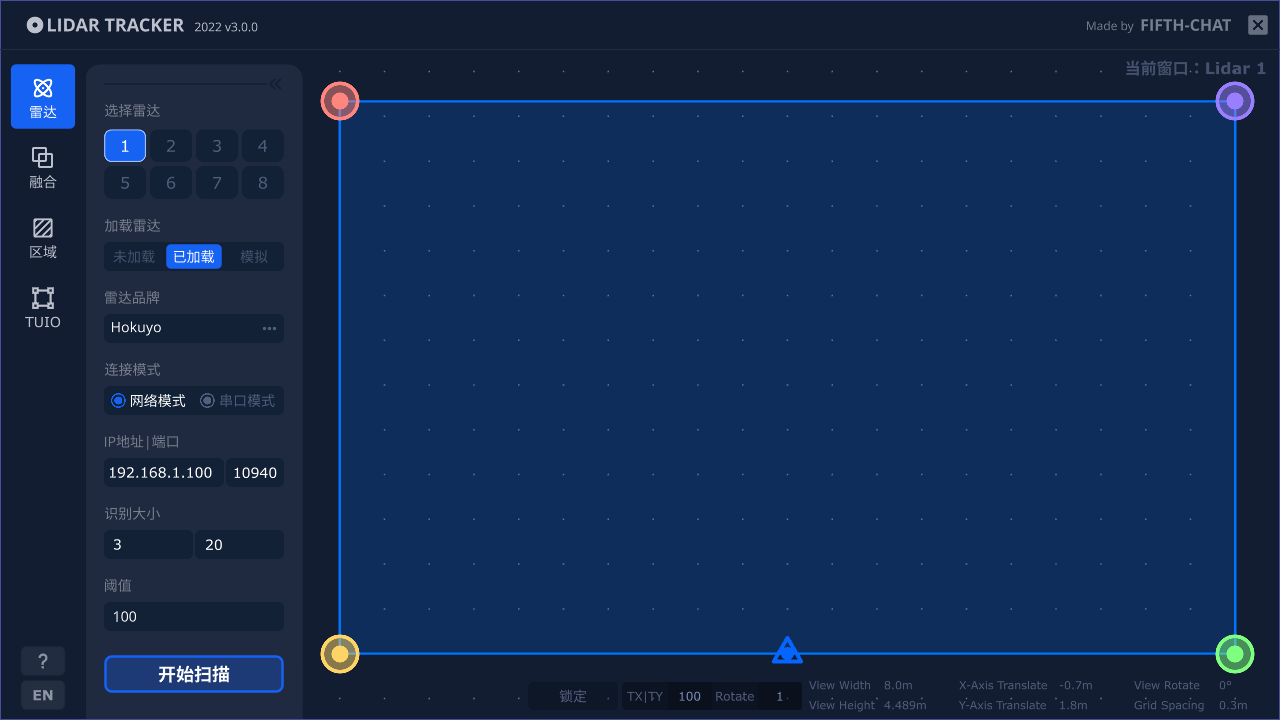Click the IP address input field
The height and width of the screenshot is (720, 1280).
[x=163, y=472]
